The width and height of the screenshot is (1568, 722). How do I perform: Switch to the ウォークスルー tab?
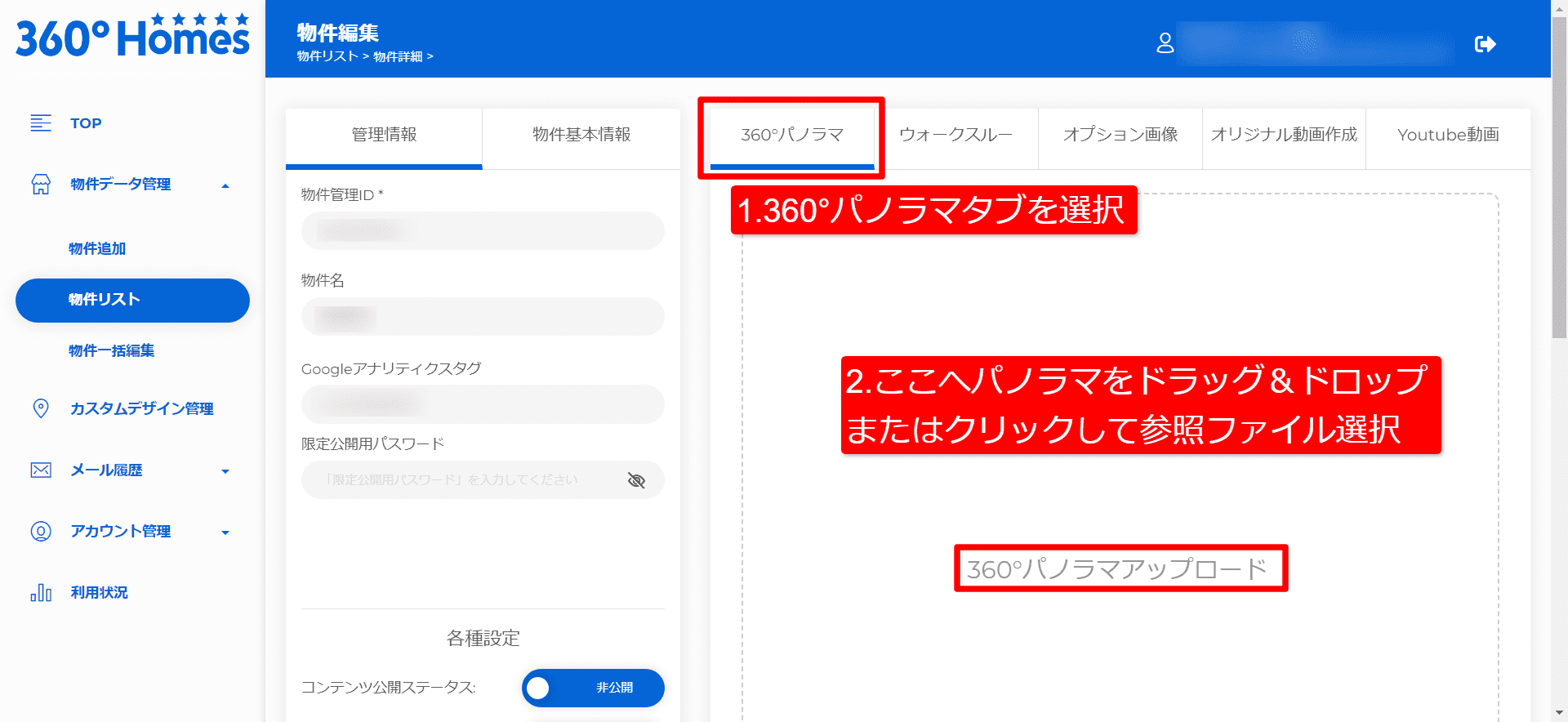coord(955,135)
